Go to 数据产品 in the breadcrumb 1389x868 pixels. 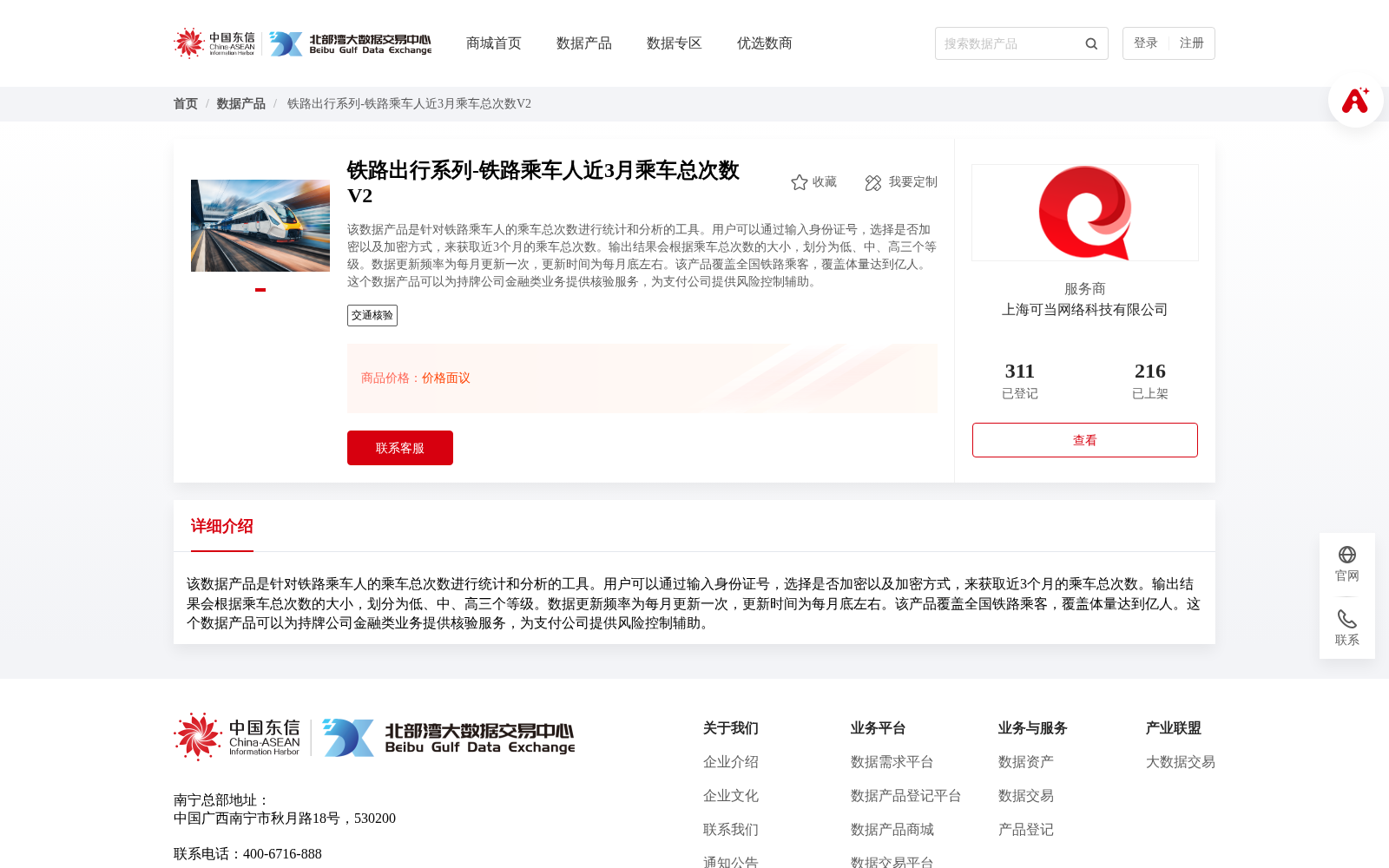[241, 104]
